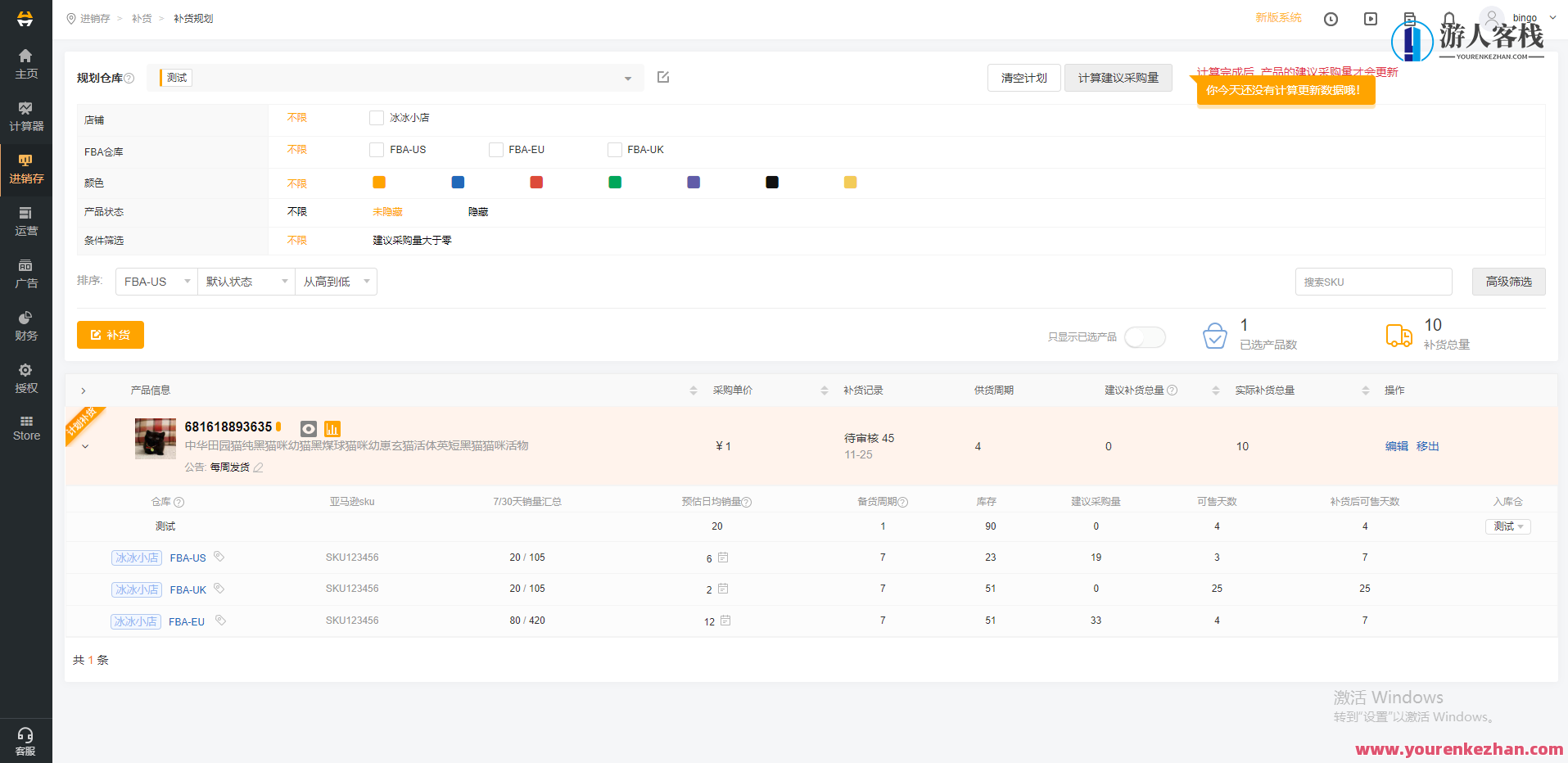Open the Store section in sidebar
The height and width of the screenshot is (763, 1568).
[x=25, y=427]
